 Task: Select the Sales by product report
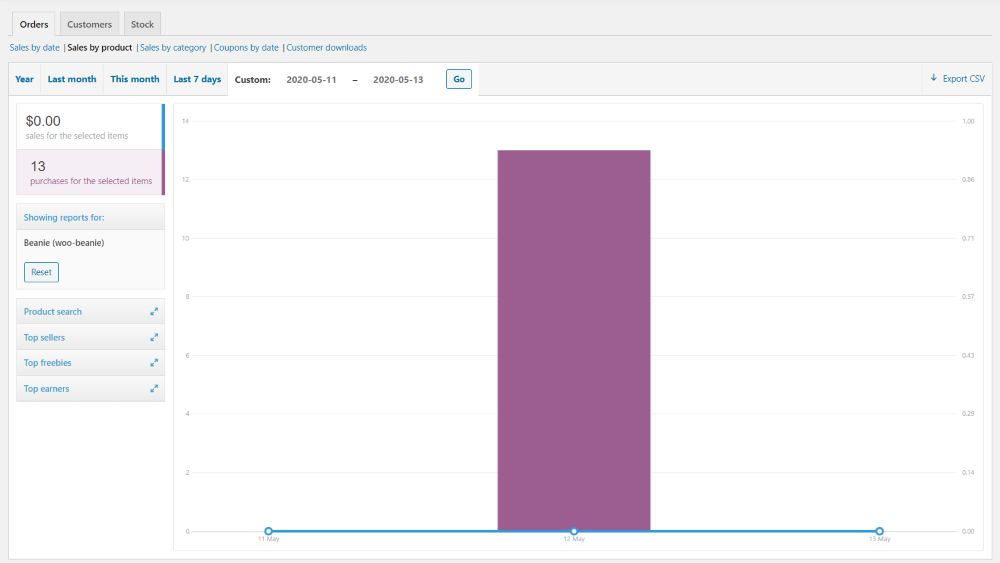99,48
